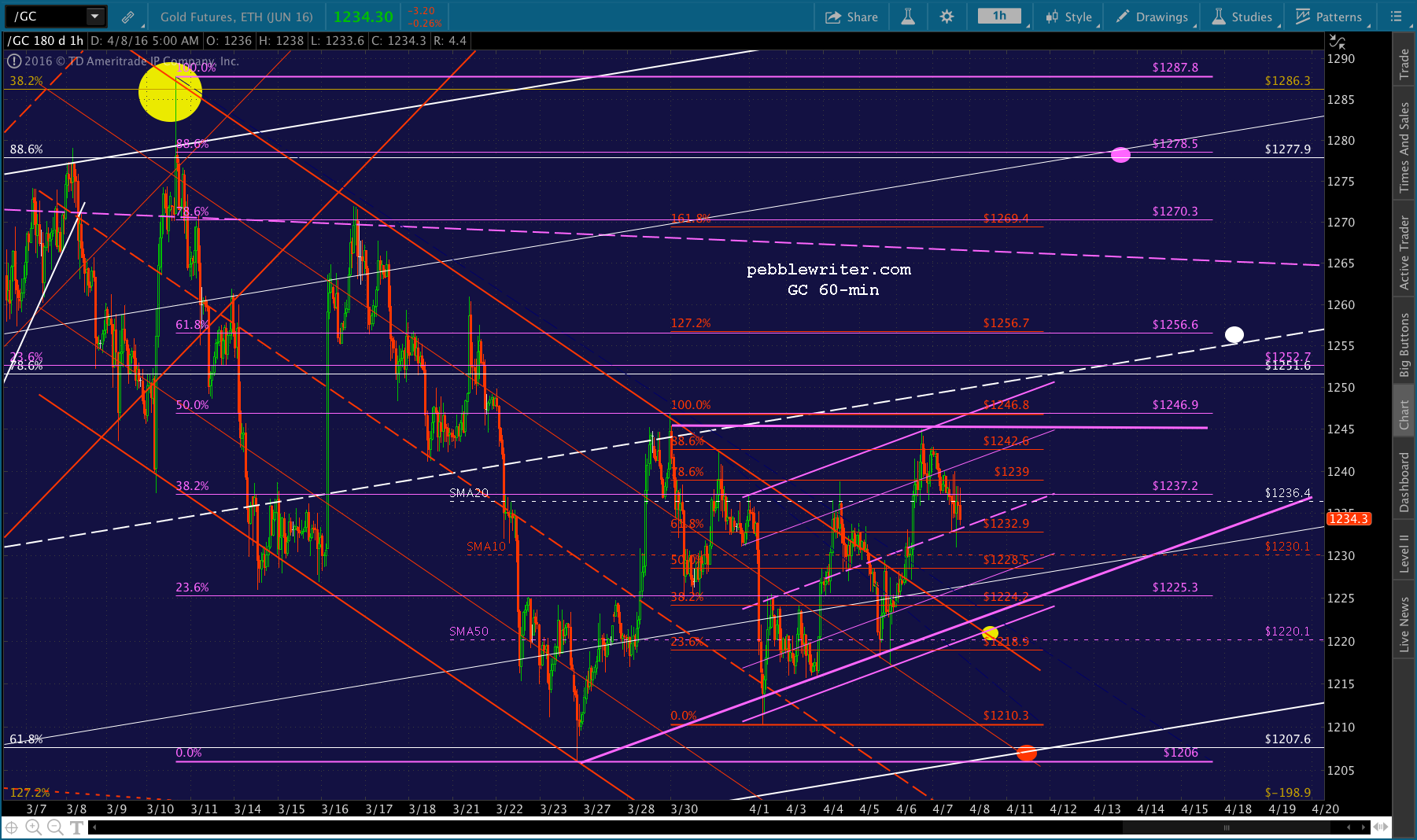Image resolution: width=1417 pixels, height=840 pixels.
Task: Click the 3/28 date on time axis
Action: (x=640, y=809)
